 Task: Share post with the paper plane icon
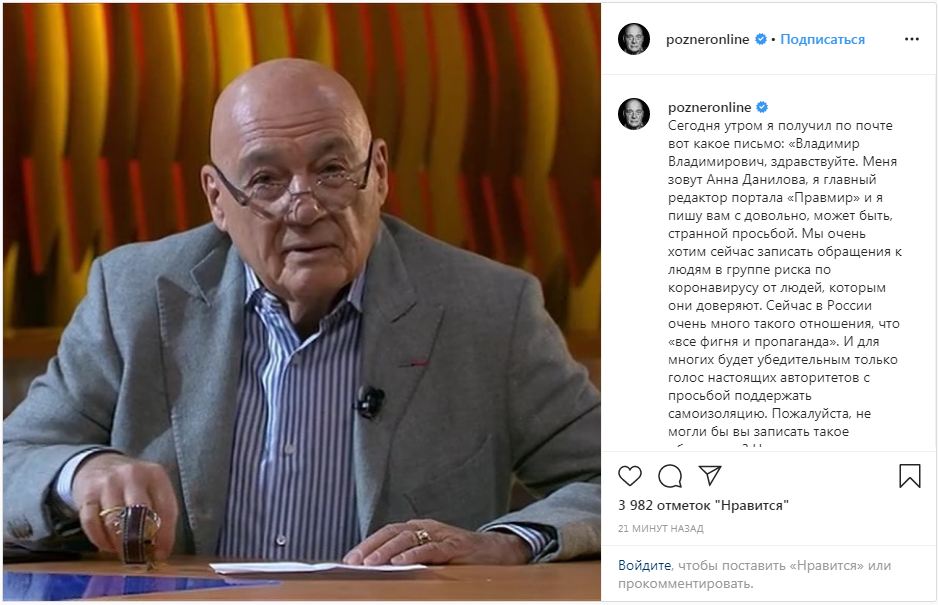pyautogui.click(x=710, y=475)
